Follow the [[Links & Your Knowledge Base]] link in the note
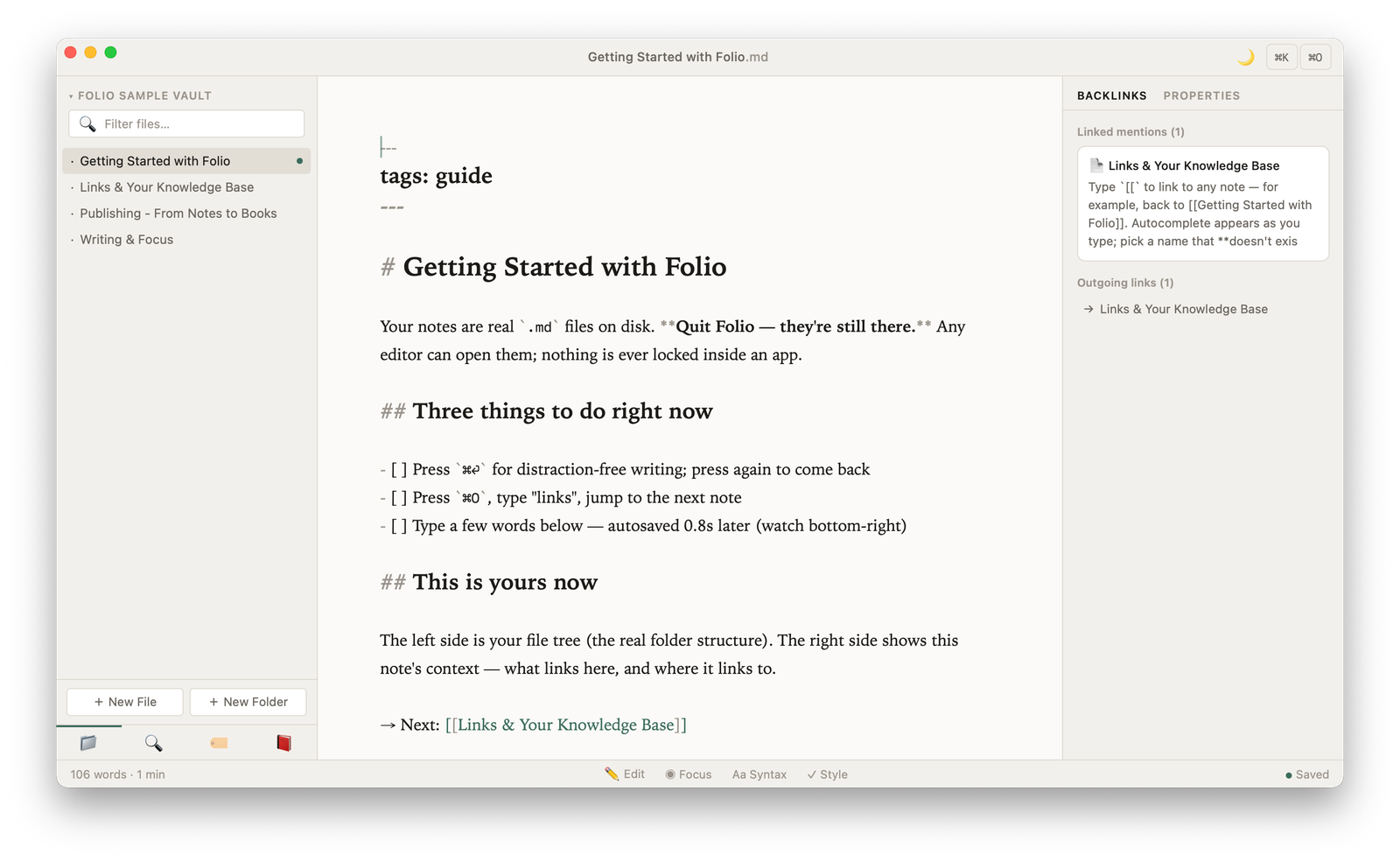Viewport: 1400px width, 862px height. pyautogui.click(x=566, y=725)
